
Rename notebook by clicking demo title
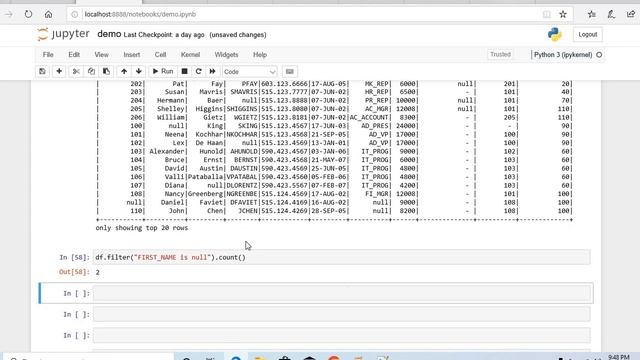tap(109, 34)
